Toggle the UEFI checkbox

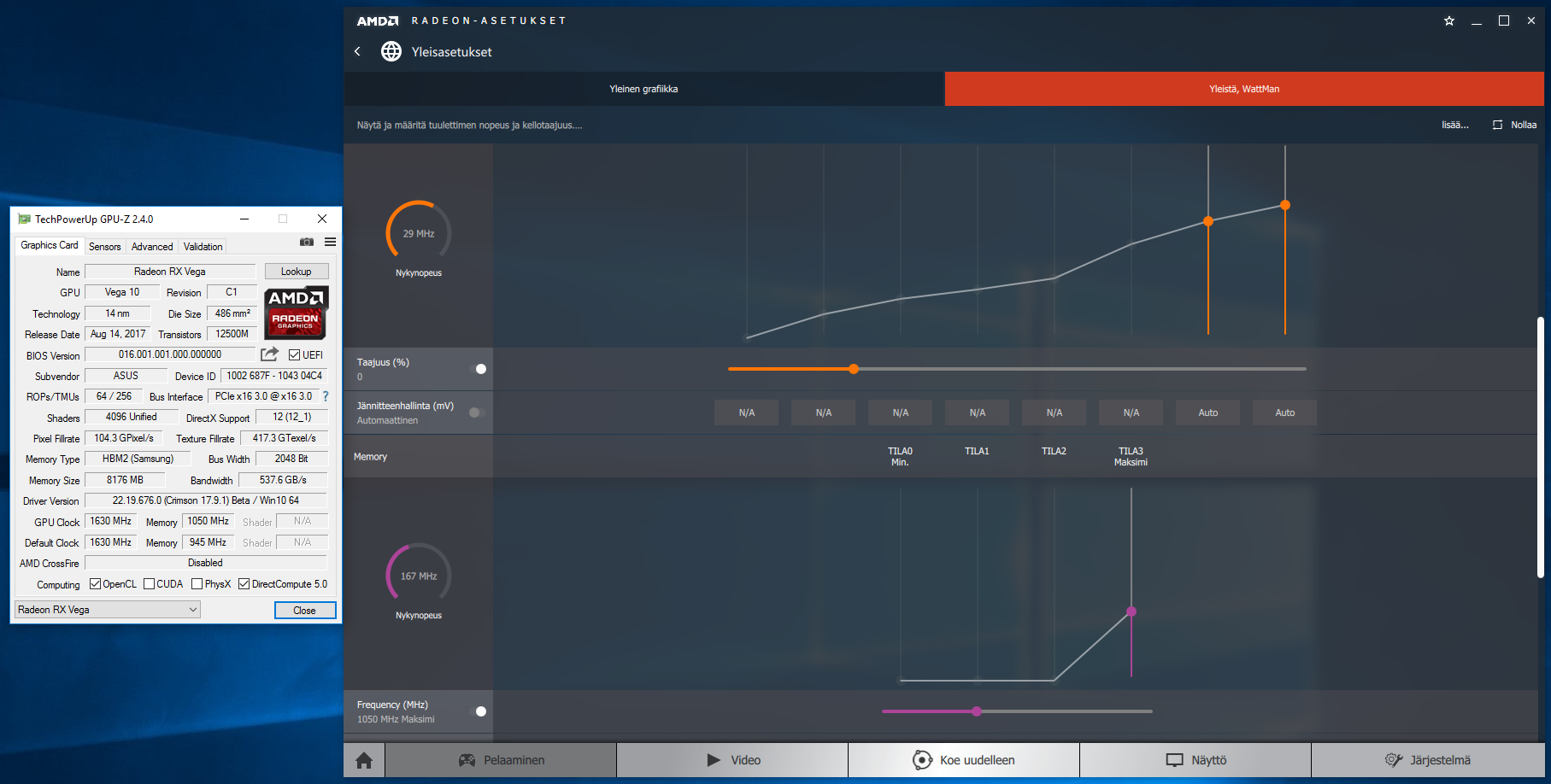coord(294,355)
